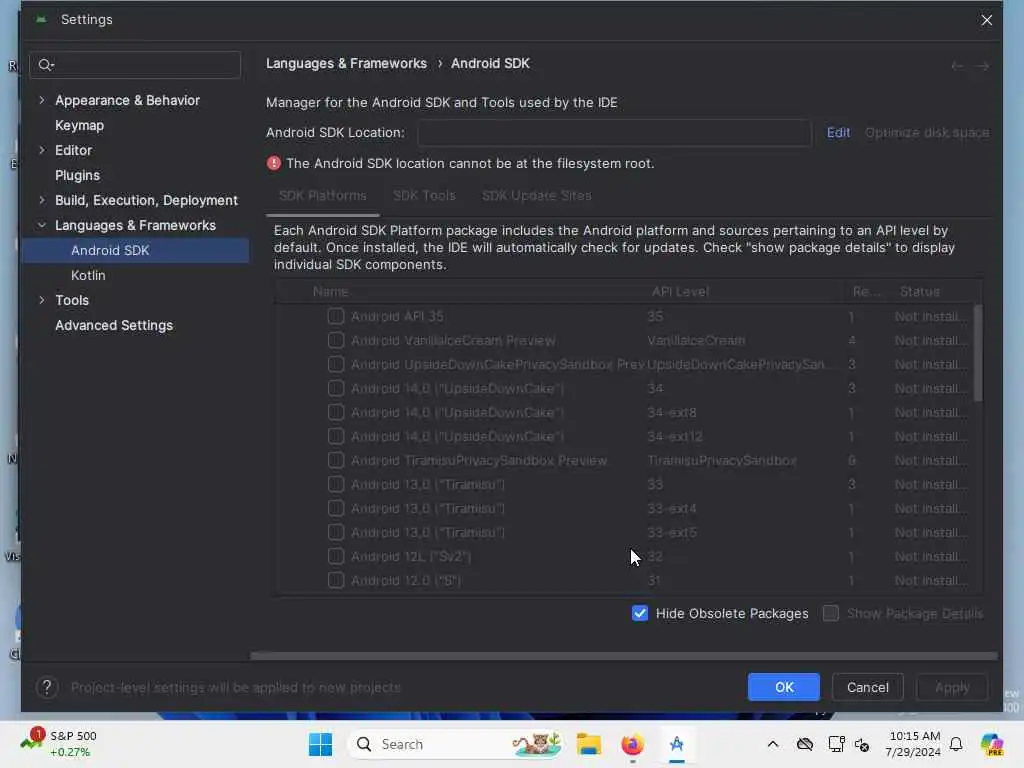
Task: Check Android 13.0 API 33 checkbox
Action: (336, 485)
